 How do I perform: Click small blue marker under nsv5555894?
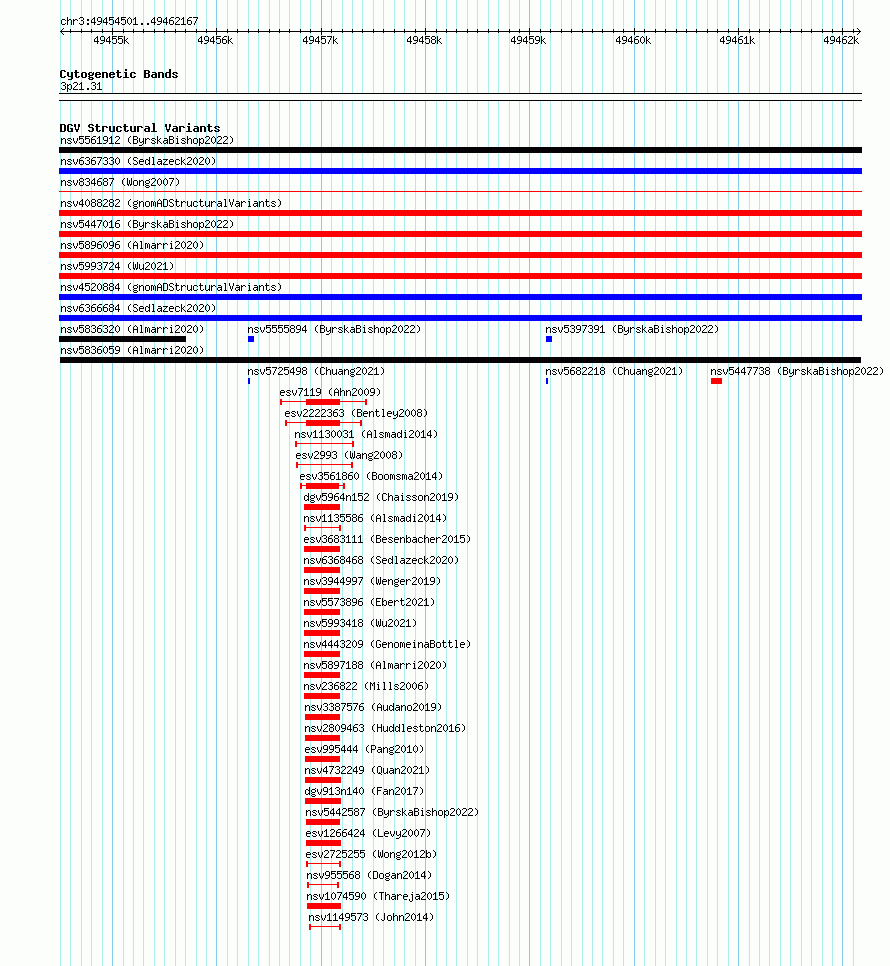pos(251,339)
